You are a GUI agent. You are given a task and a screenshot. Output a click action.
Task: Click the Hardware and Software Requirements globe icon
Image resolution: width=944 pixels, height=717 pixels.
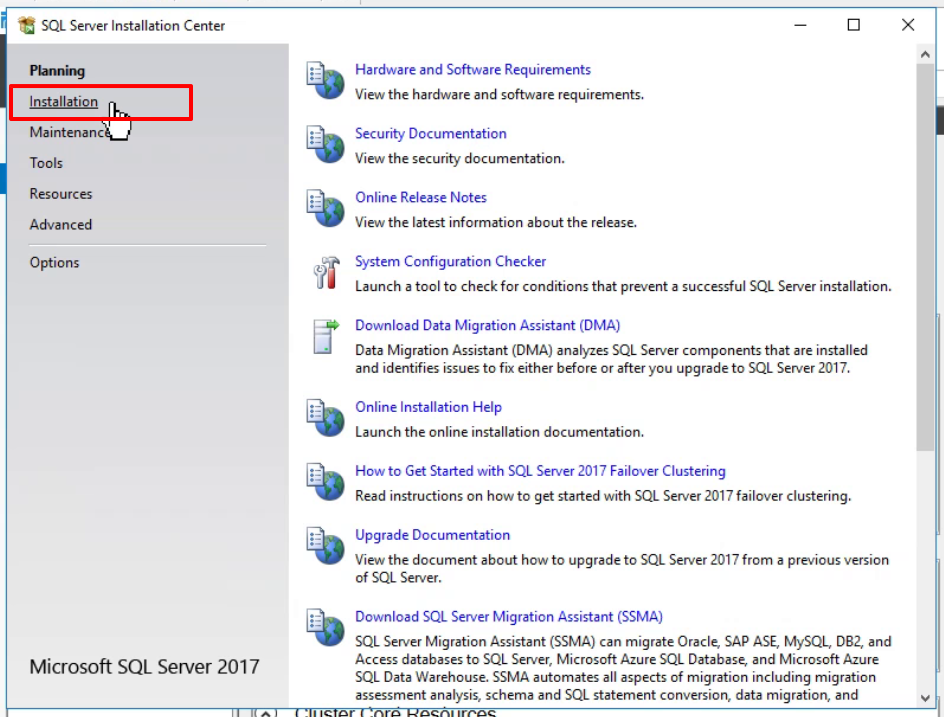point(325,81)
